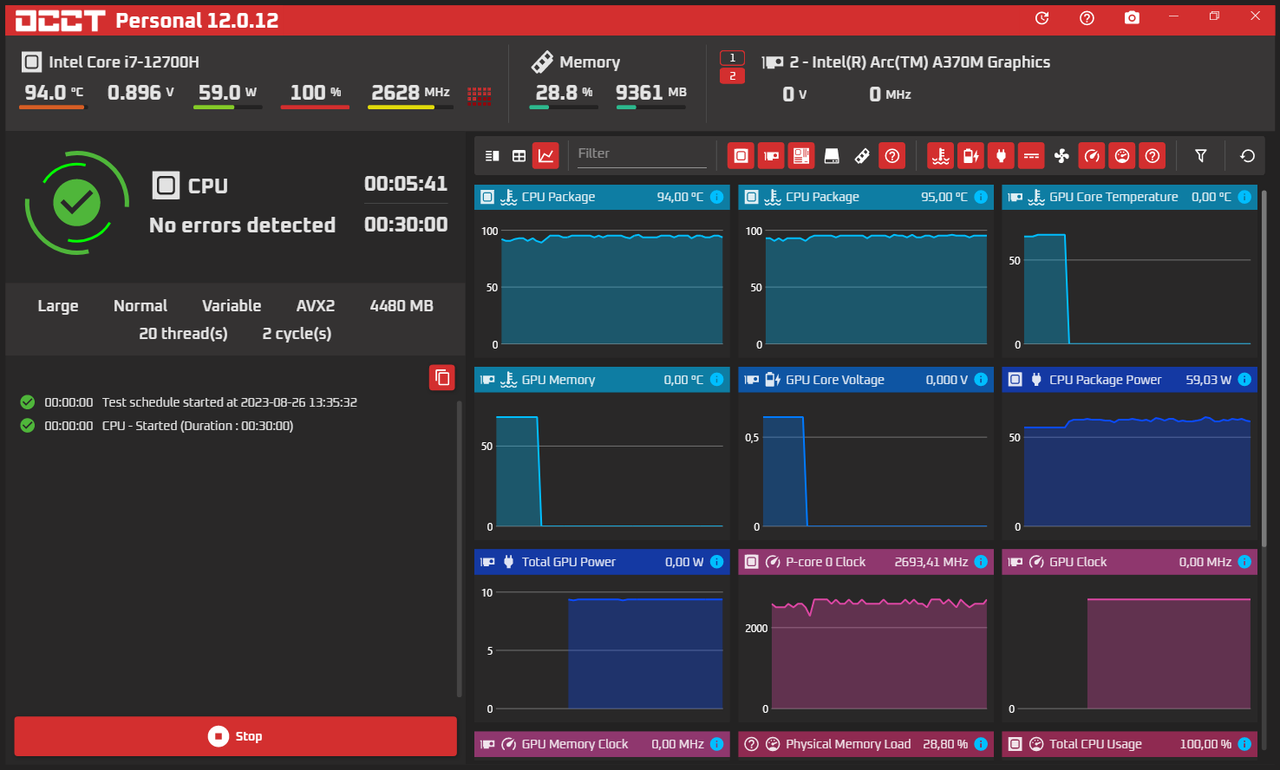Click the Intel Core i7-12700H header
Image resolution: width=1280 pixels, height=770 pixels.
(x=124, y=62)
